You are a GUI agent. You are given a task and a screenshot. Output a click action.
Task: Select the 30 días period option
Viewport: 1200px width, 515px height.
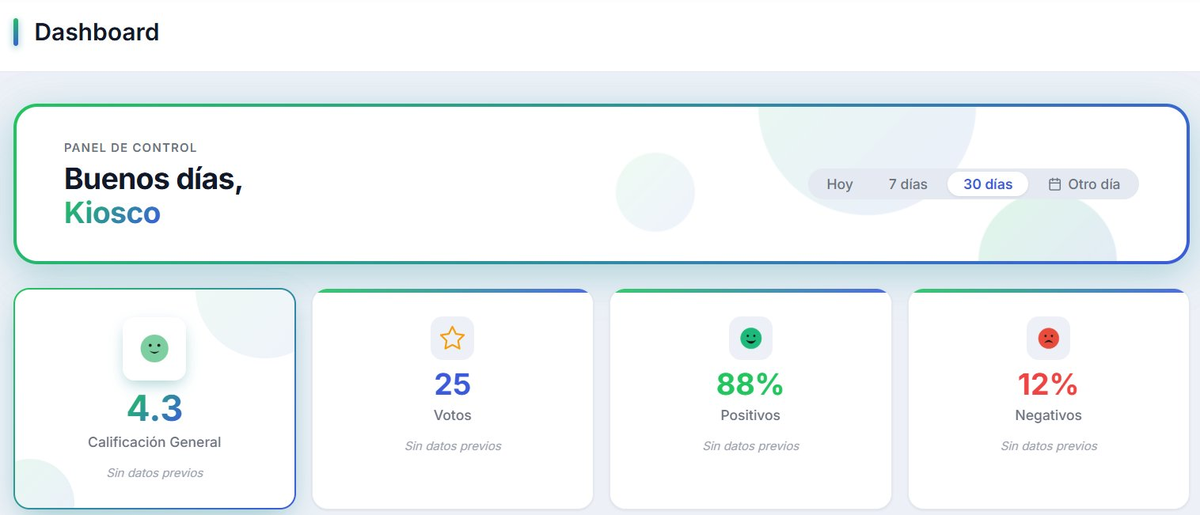tap(987, 184)
